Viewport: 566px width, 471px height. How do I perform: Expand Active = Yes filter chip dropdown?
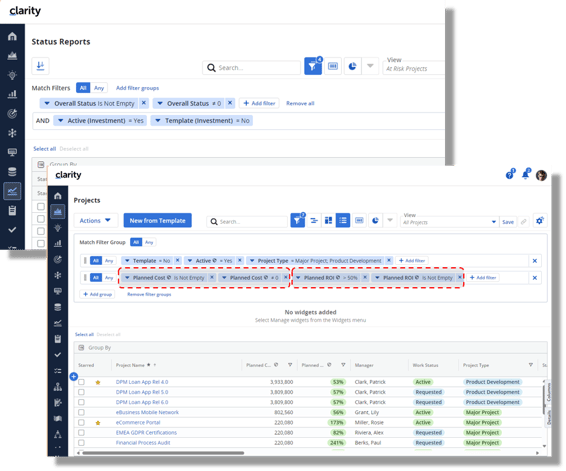(190, 261)
